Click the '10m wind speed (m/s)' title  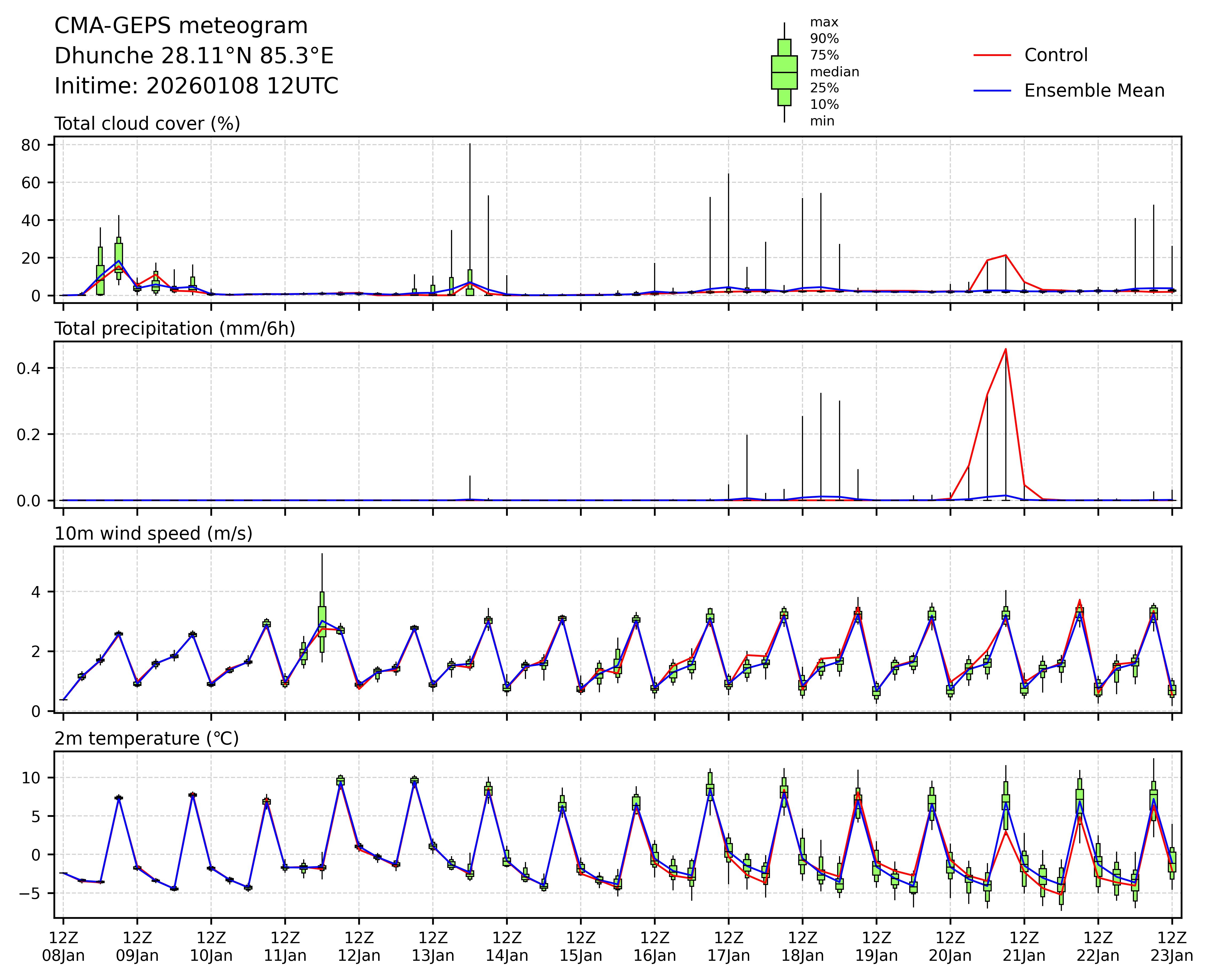coord(153,534)
